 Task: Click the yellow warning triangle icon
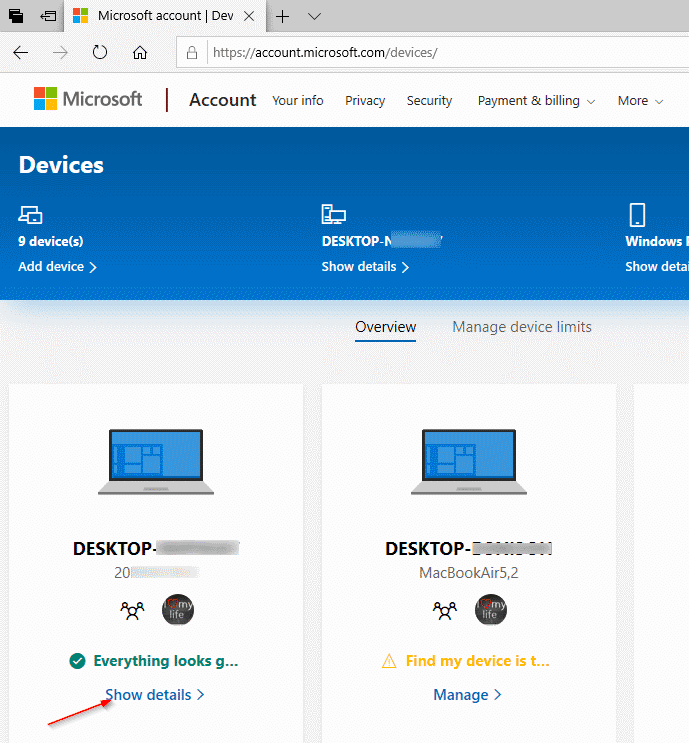click(389, 661)
